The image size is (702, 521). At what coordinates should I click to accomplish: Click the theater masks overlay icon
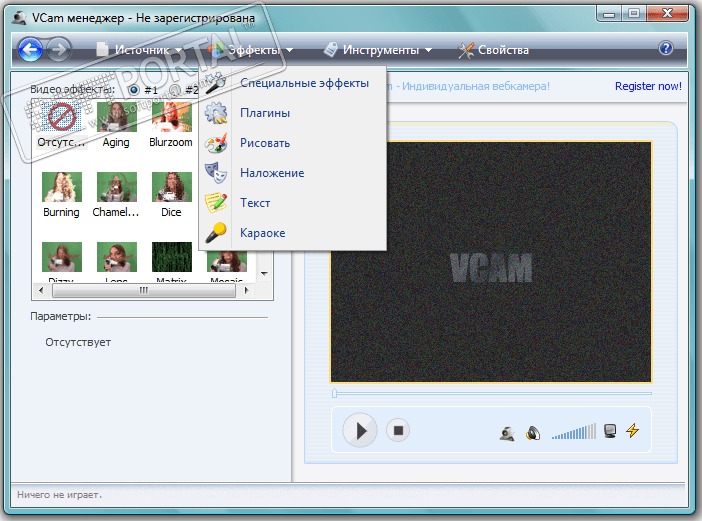point(216,173)
